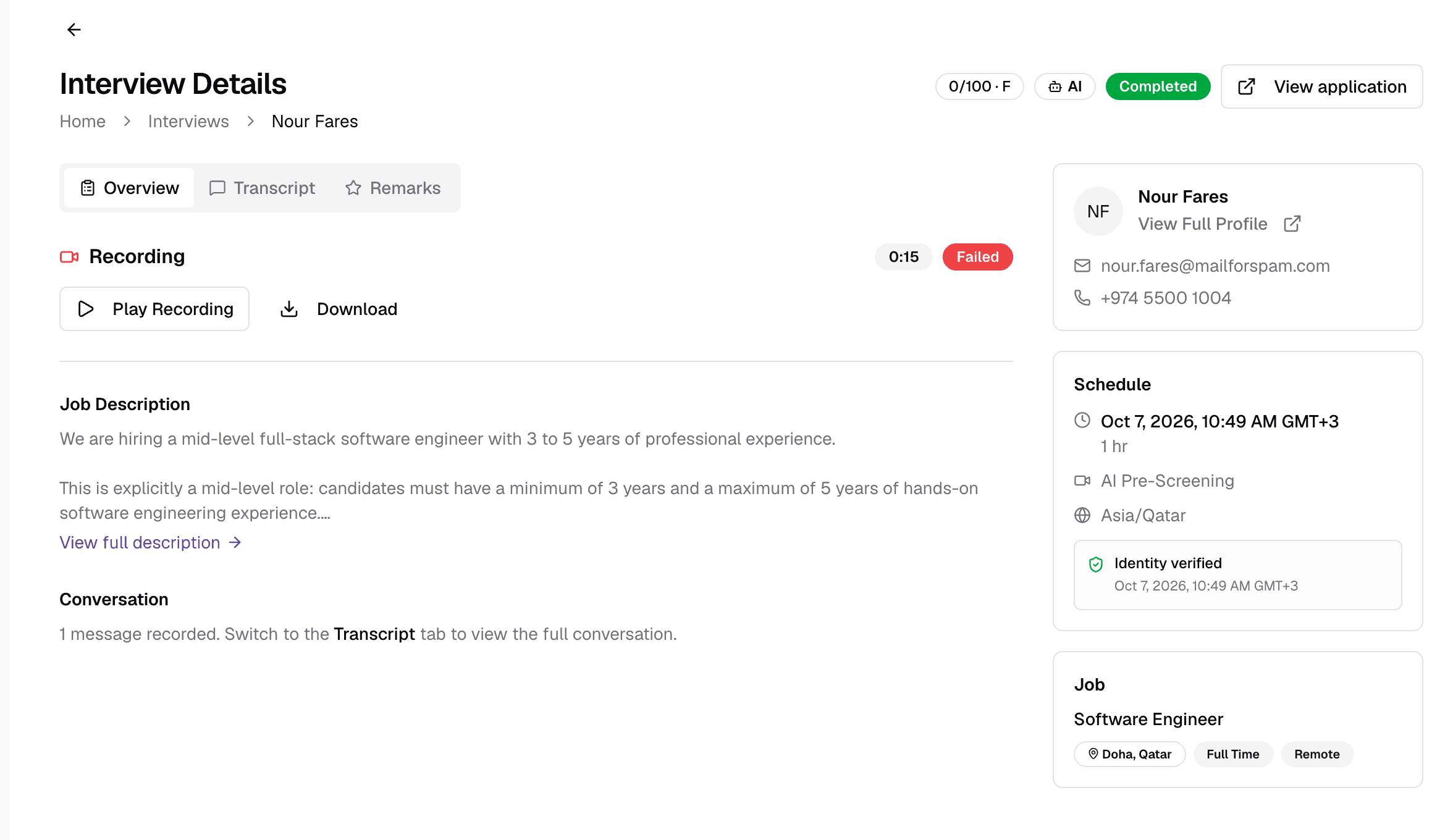The height and width of the screenshot is (840, 1453).
Task: Click the Asia/Qatar timezone text
Action: click(1143, 515)
